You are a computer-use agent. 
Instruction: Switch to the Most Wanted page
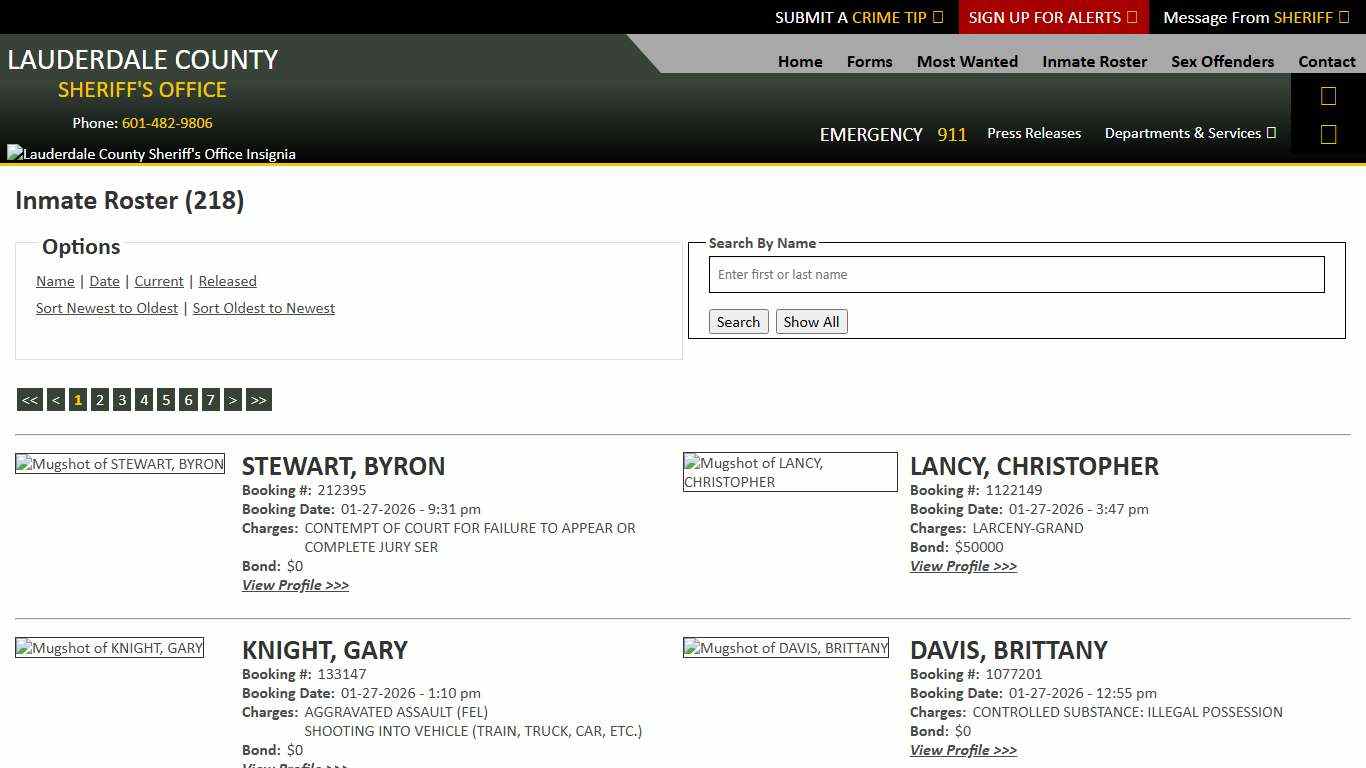pyautogui.click(x=967, y=61)
